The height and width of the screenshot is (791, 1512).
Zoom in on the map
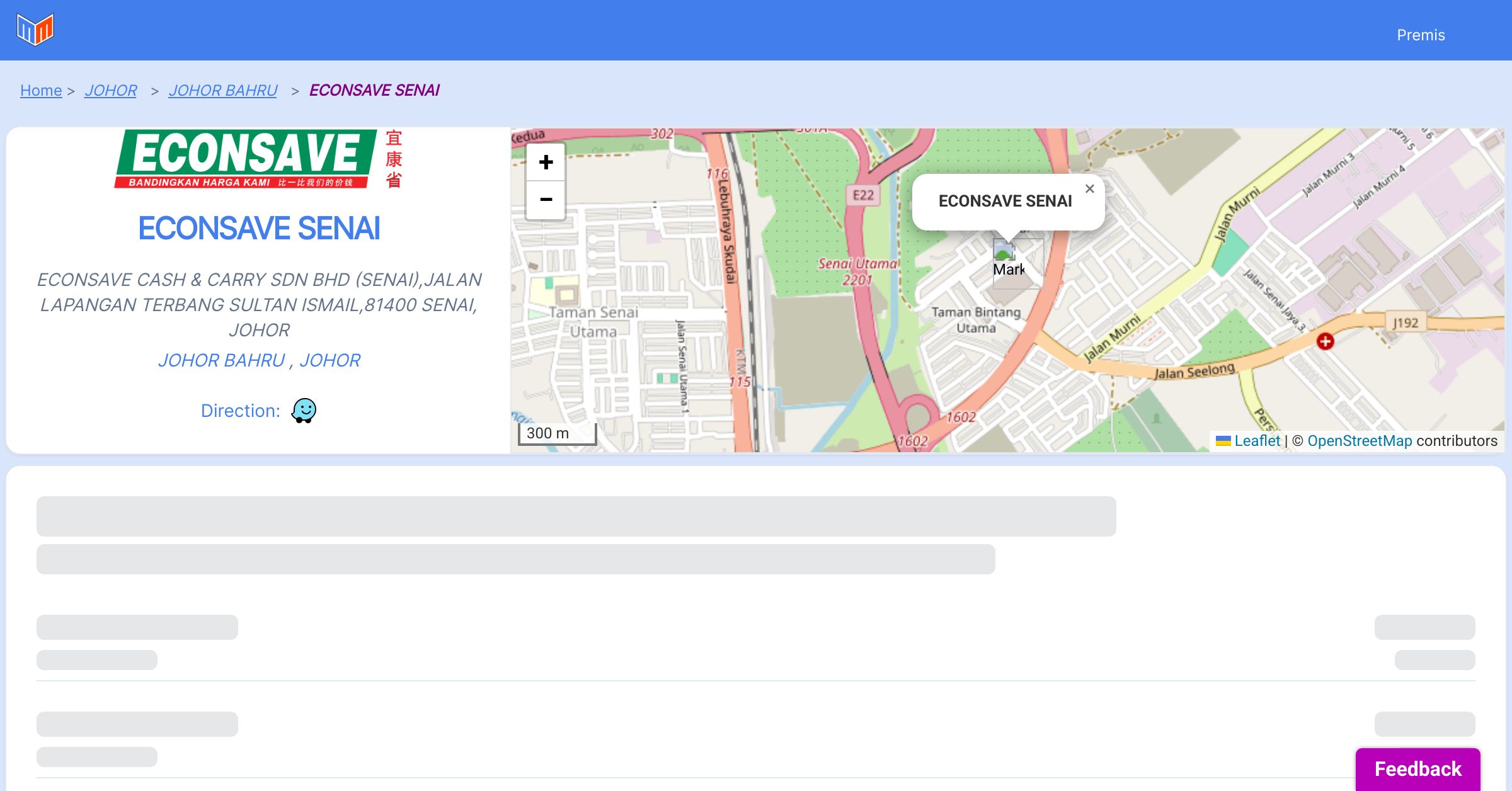coord(546,162)
